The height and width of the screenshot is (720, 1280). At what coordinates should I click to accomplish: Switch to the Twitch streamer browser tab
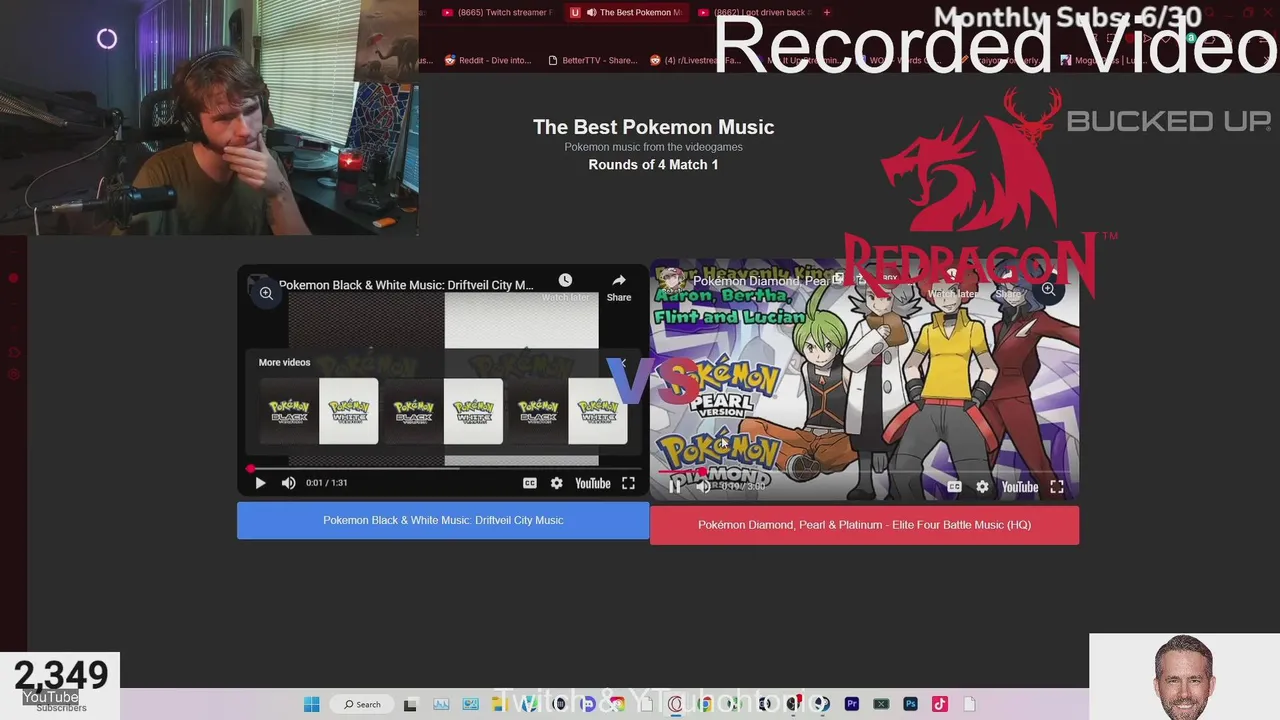[x=496, y=12]
